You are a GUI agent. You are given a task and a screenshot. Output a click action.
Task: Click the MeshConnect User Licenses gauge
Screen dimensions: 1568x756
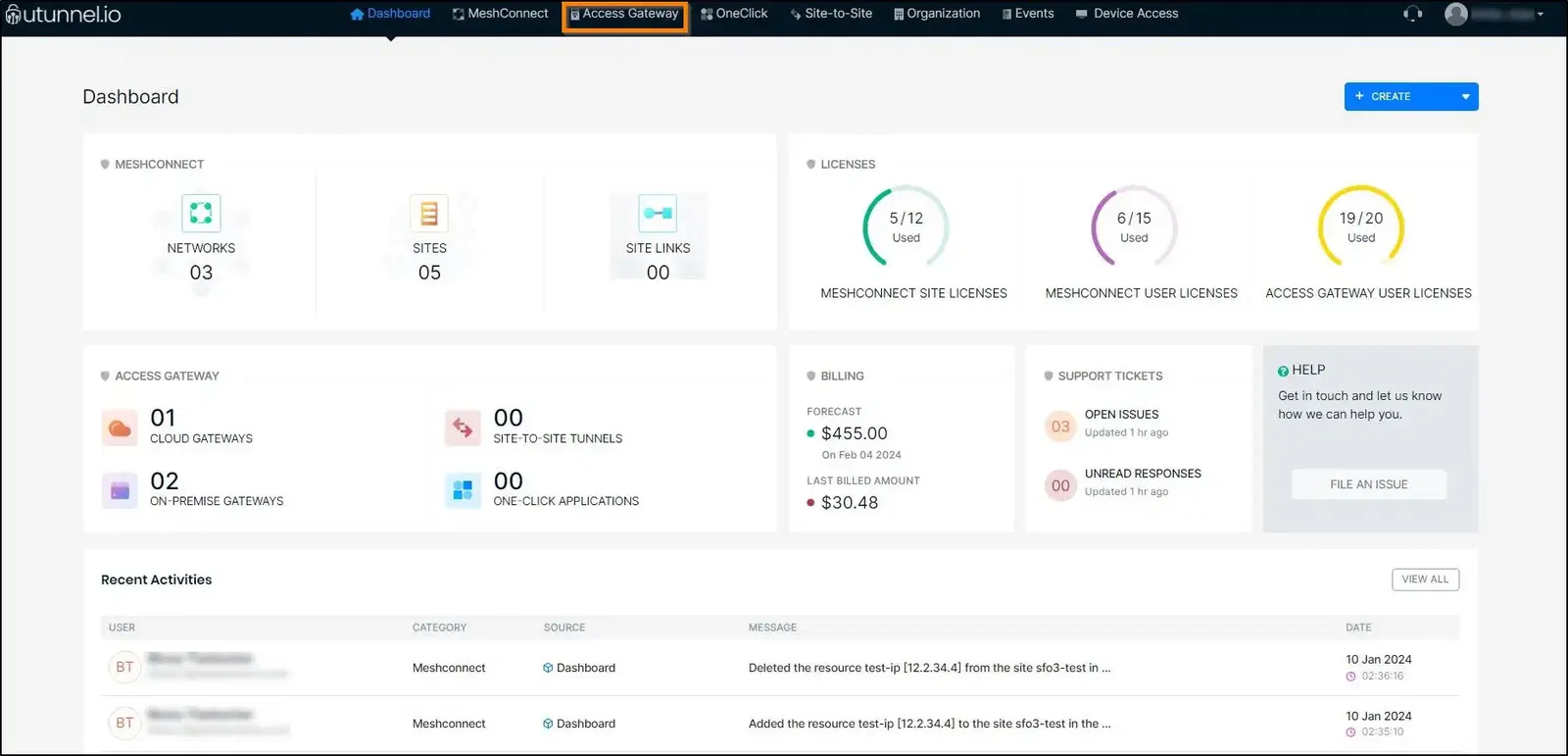point(1134,227)
